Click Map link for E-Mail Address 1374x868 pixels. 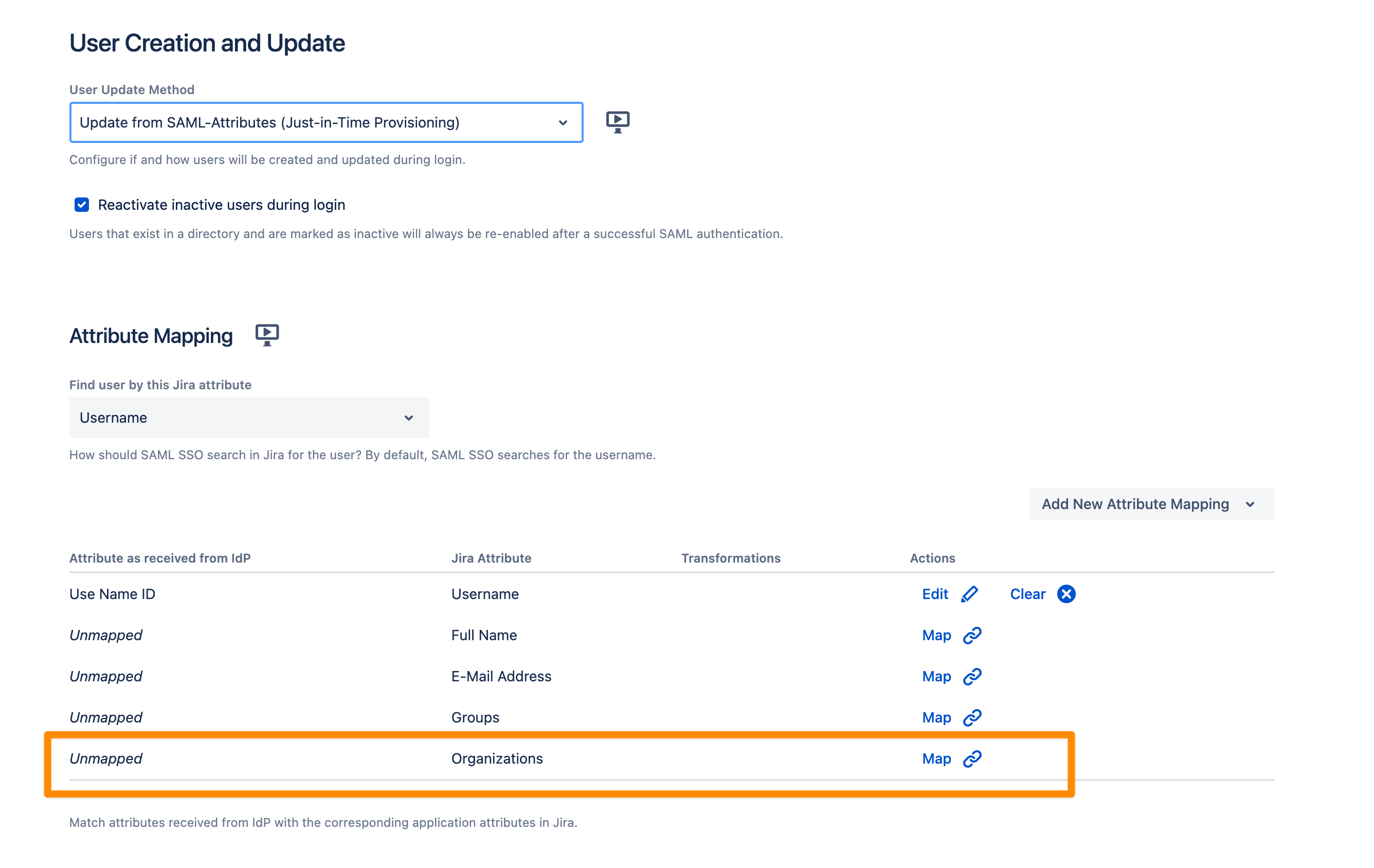click(936, 676)
